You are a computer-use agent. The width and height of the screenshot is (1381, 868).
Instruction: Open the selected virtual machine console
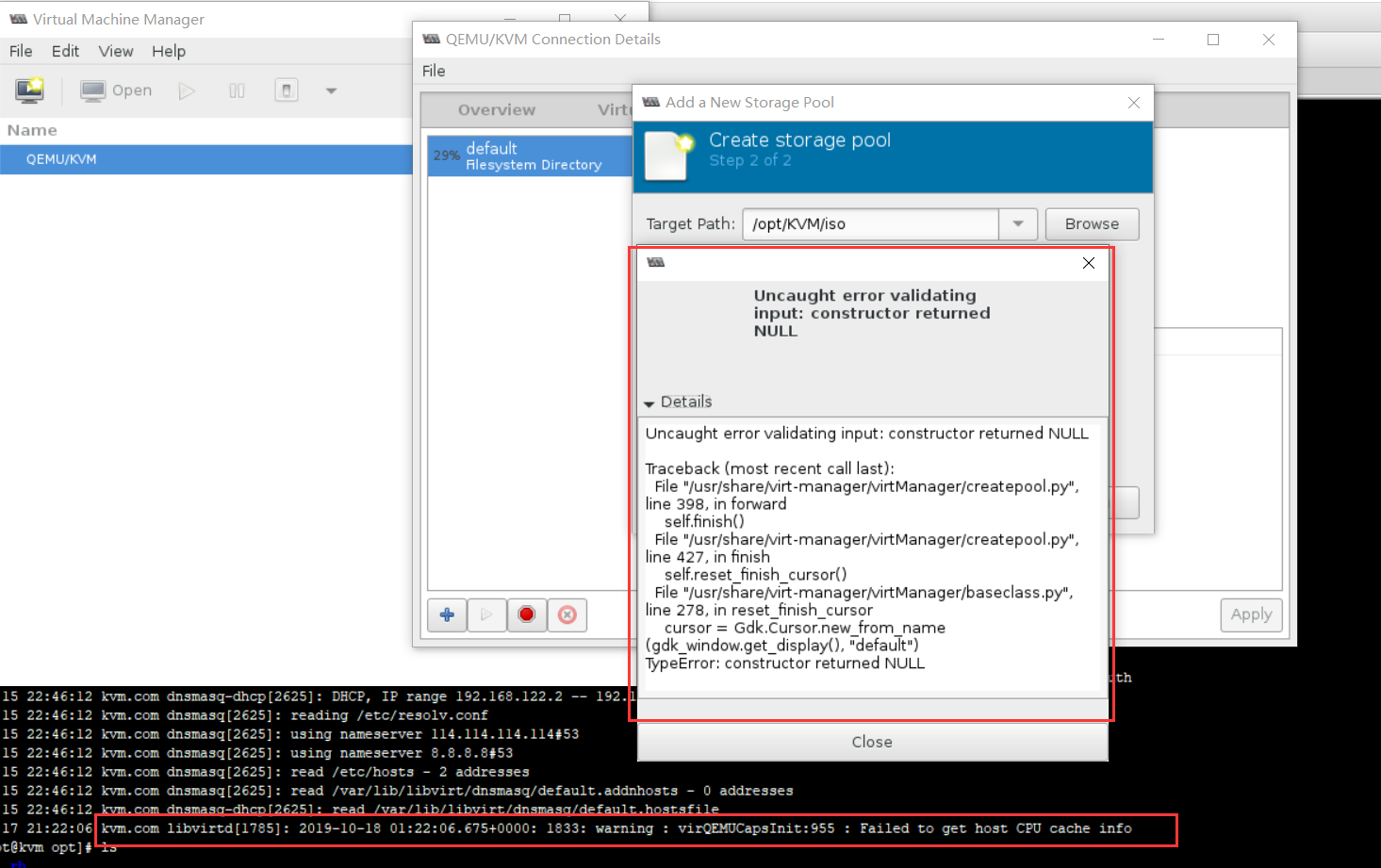pos(116,90)
